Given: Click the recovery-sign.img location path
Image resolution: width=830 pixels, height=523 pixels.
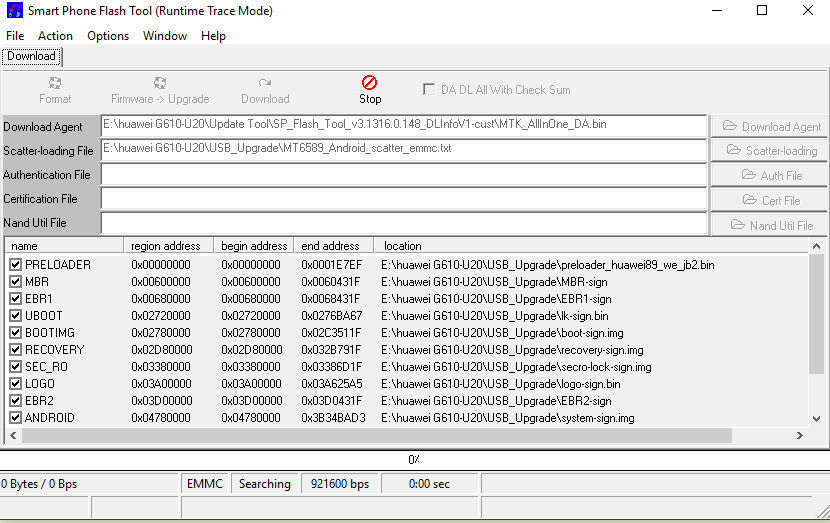Looking at the screenshot, I should (x=512, y=349).
